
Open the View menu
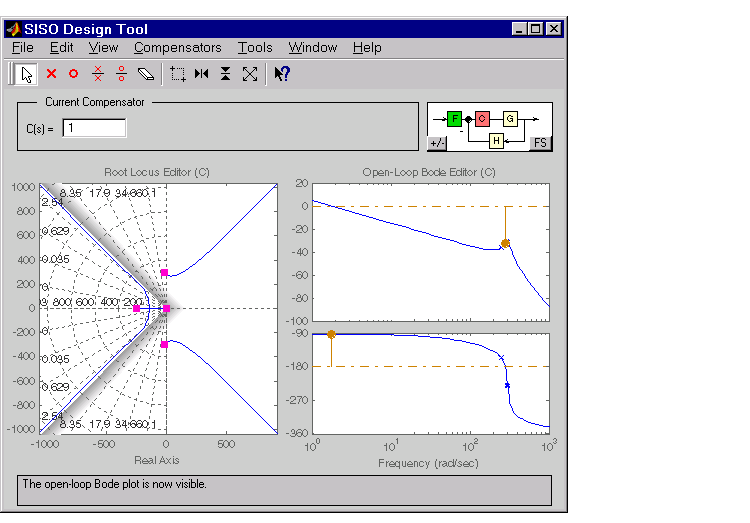[103, 47]
